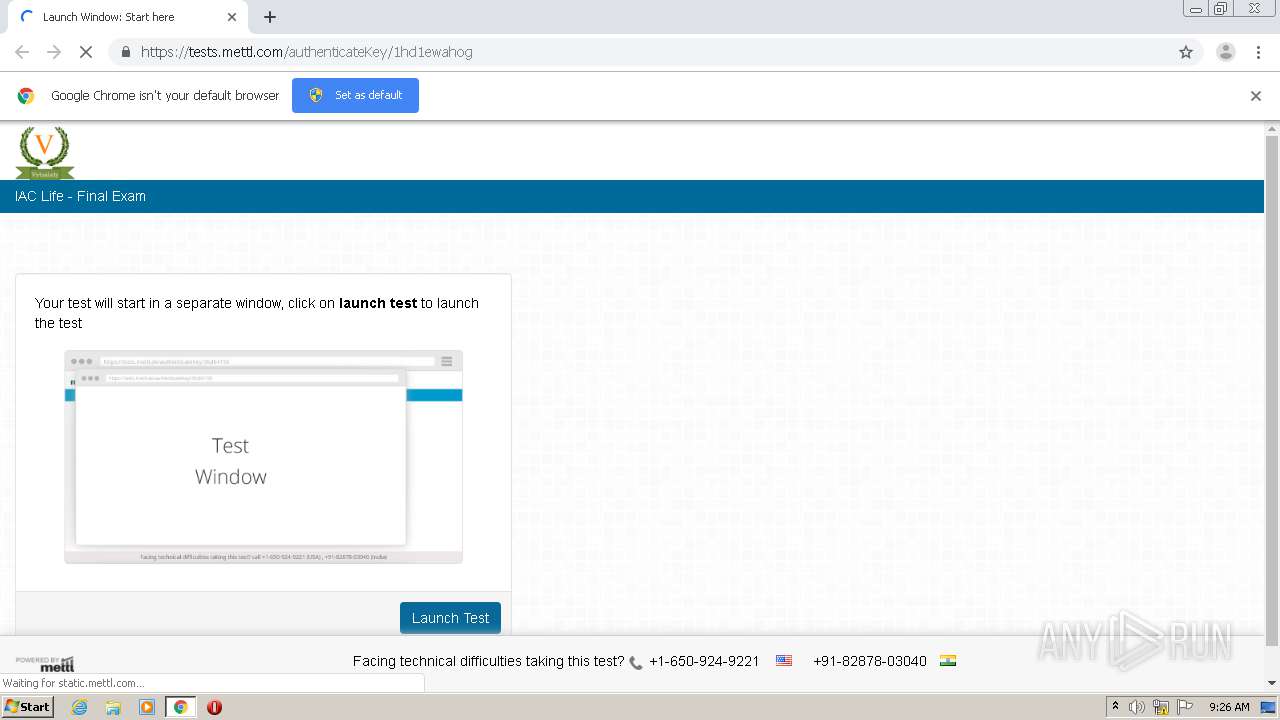1280x720 pixels.
Task: Click the site security padlock icon
Action: coord(125,52)
